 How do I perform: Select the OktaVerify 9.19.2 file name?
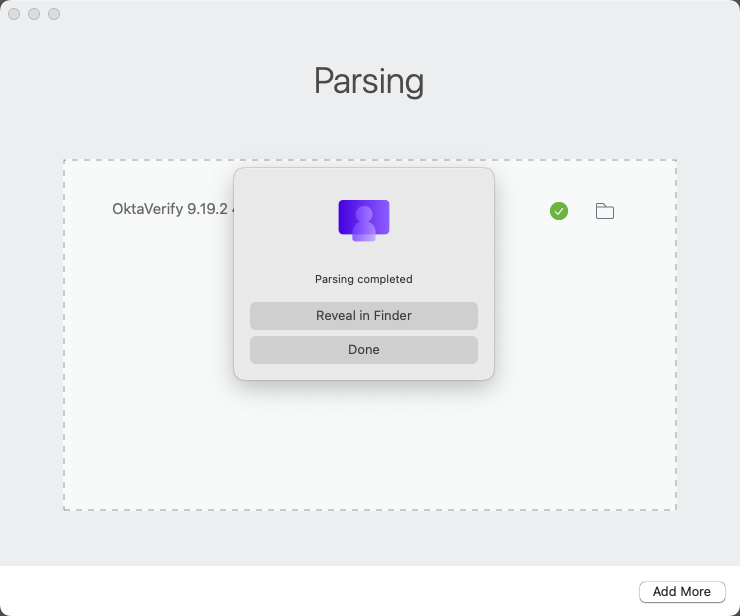click(x=172, y=210)
